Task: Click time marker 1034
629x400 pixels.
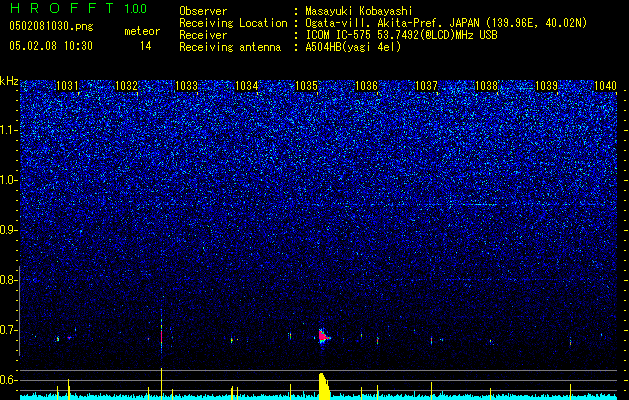Action: pyautogui.click(x=246, y=86)
